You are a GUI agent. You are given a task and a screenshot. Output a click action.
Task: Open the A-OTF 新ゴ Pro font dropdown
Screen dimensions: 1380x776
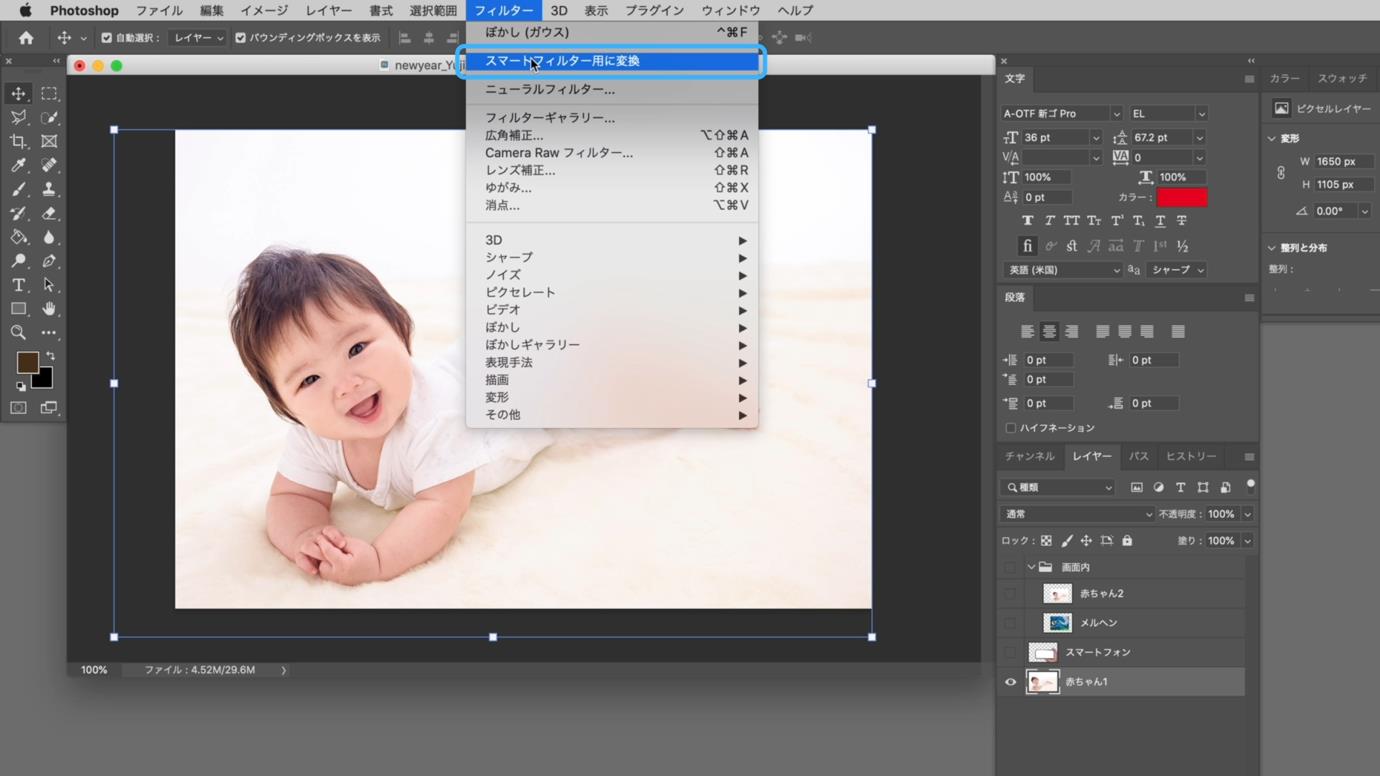[x=1061, y=114]
